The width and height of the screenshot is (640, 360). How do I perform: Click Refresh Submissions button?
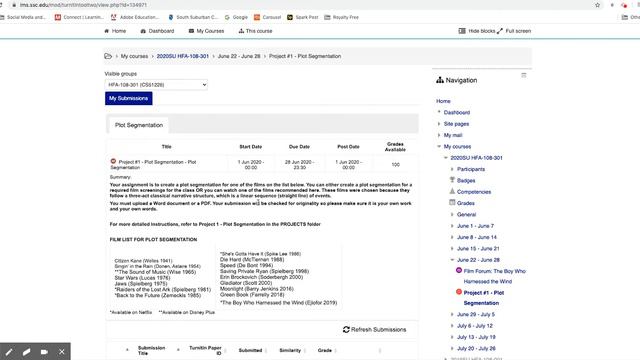coord(374,329)
